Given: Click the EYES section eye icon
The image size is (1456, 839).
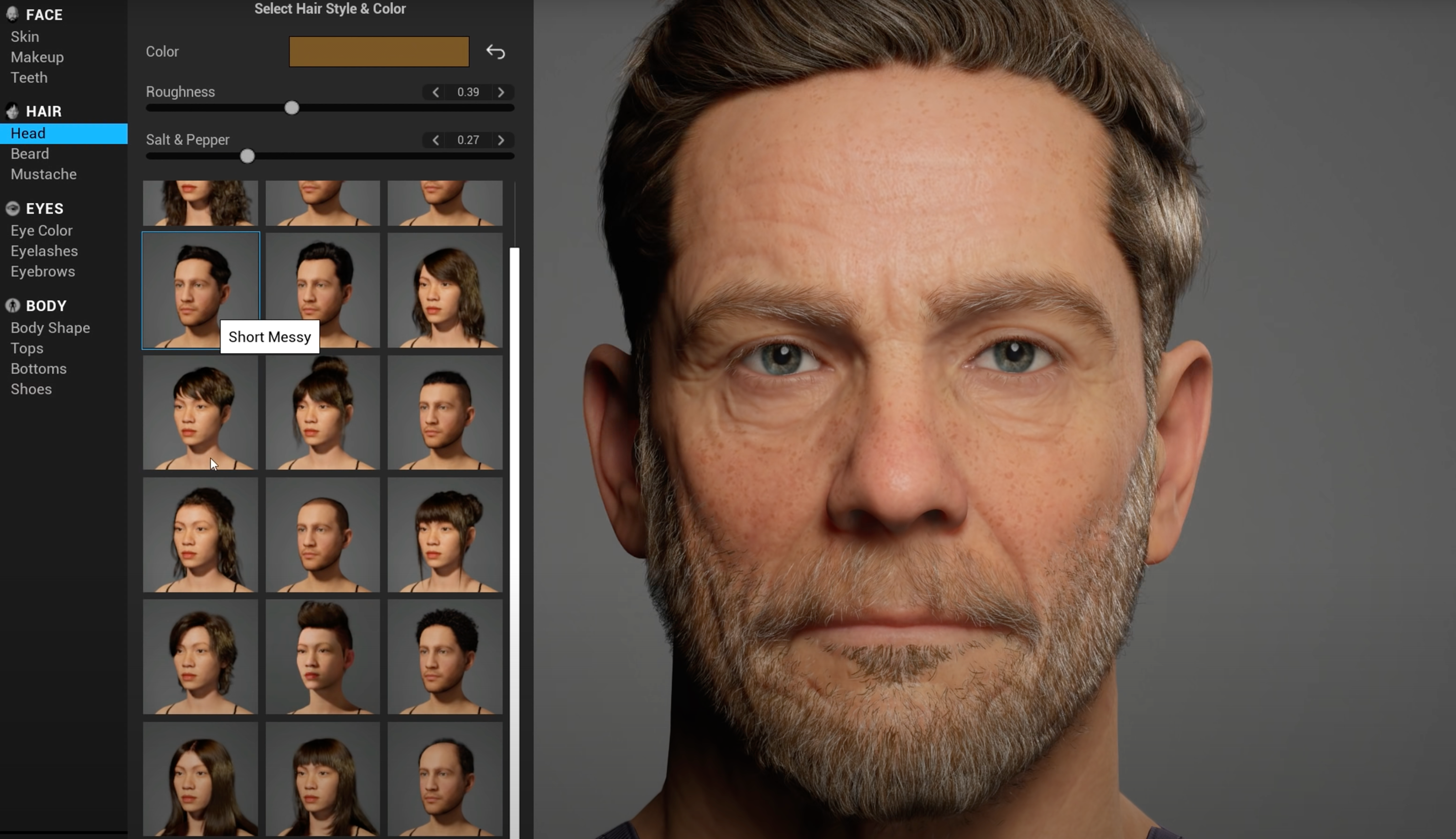Looking at the screenshot, I should pos(12,208).
